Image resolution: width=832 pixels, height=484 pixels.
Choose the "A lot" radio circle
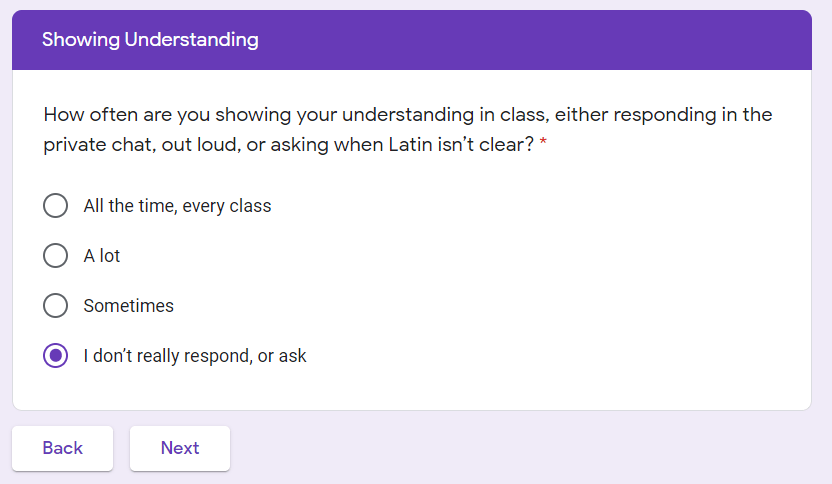click(56, 256)
